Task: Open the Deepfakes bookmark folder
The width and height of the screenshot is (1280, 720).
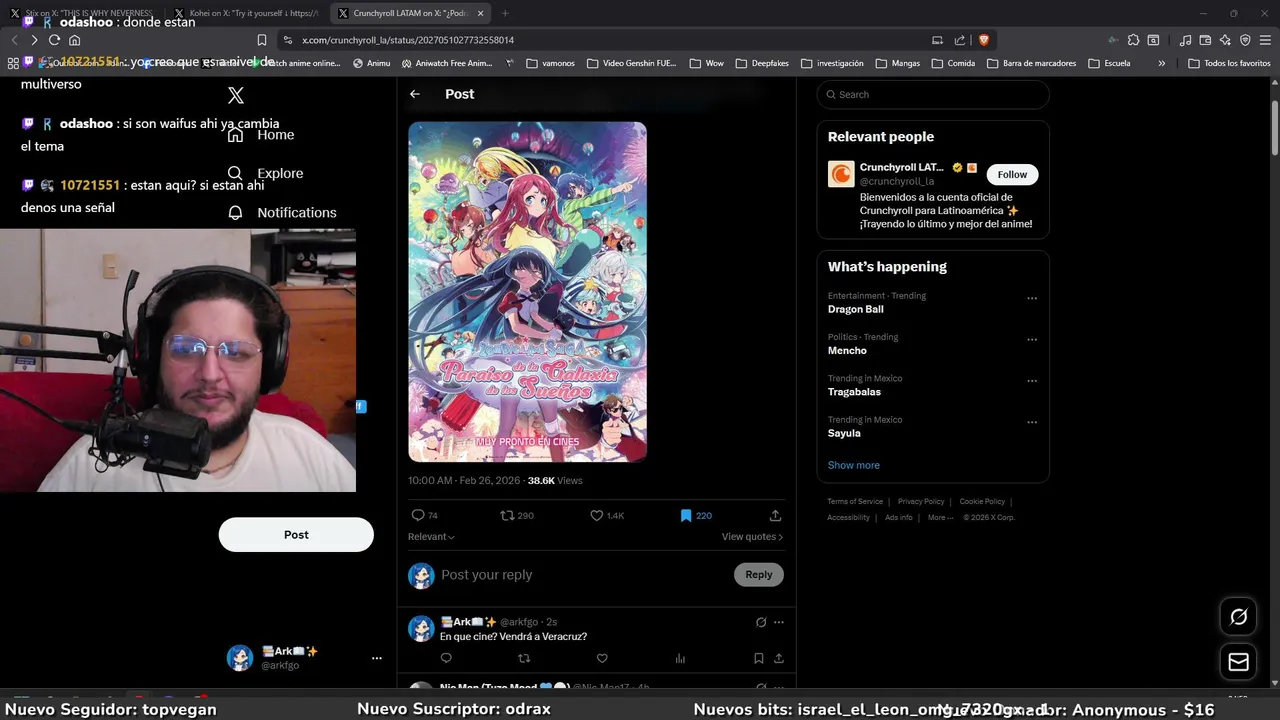Action: pos(762,63)
